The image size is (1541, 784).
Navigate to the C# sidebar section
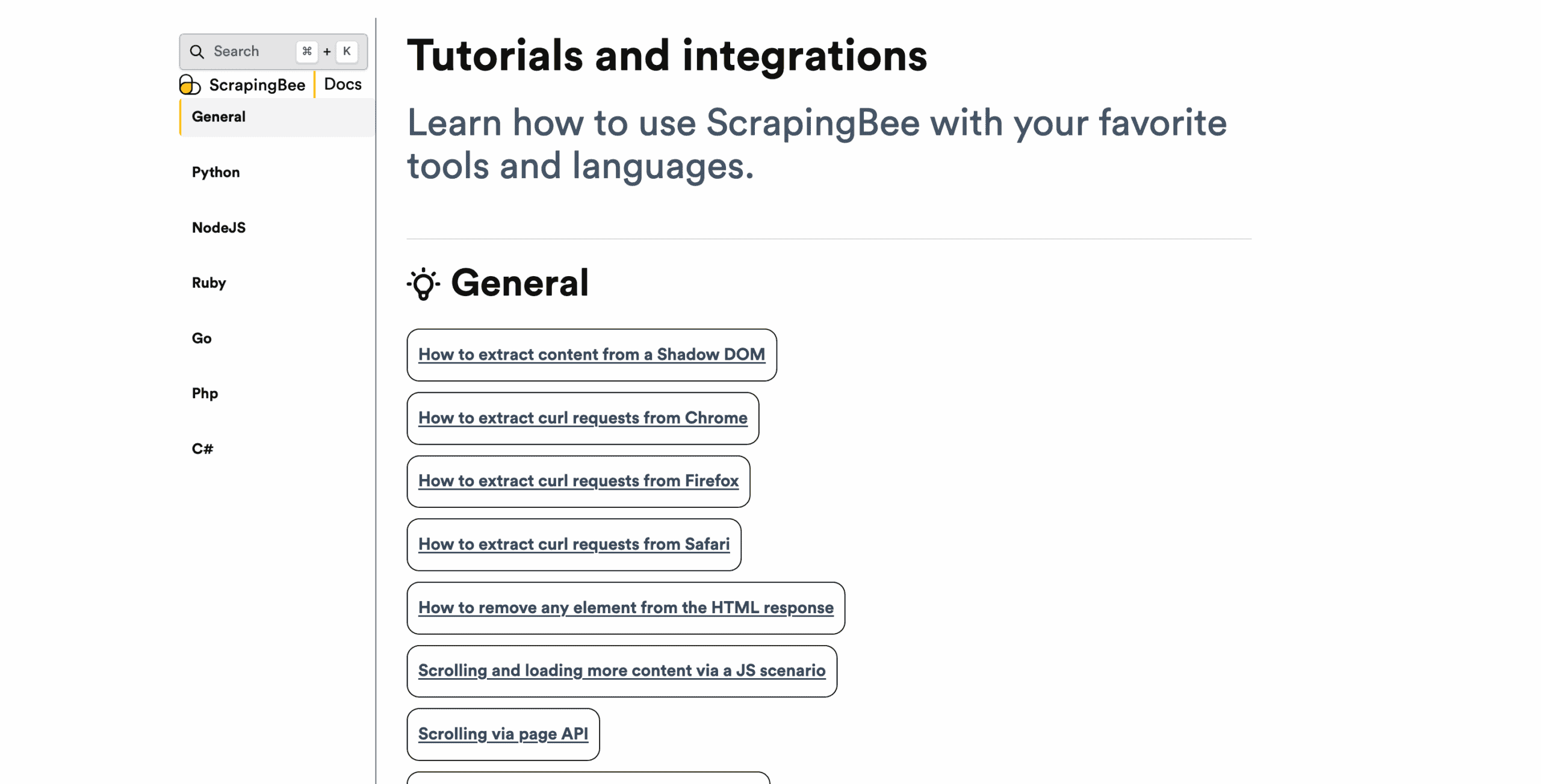coord(202,449)
